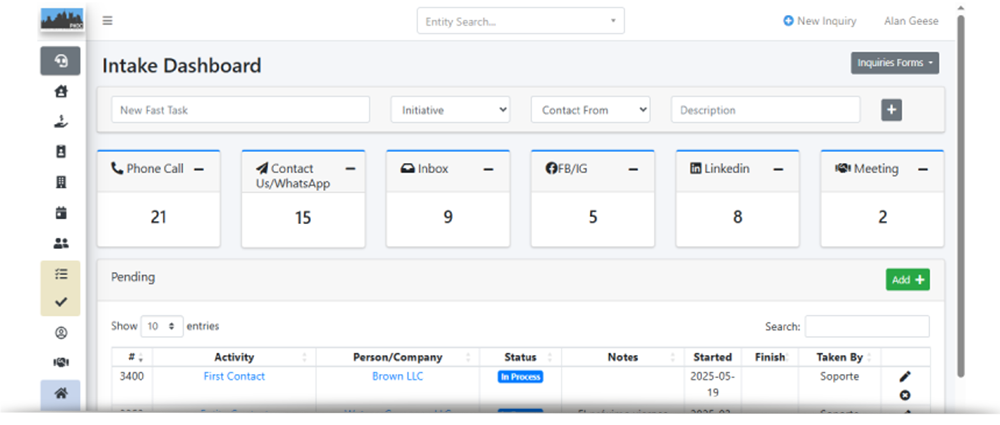Click the hamburger menu icon
1000x425 pixels.
tap(107, 21)
